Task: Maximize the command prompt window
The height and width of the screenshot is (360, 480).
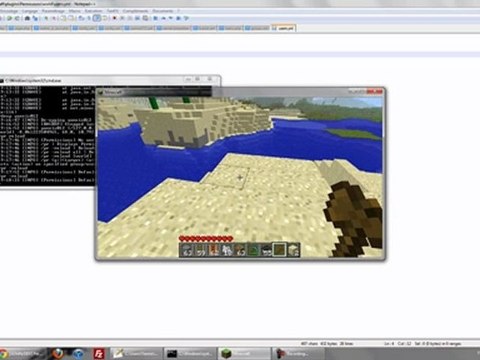Action: point(198,79)
